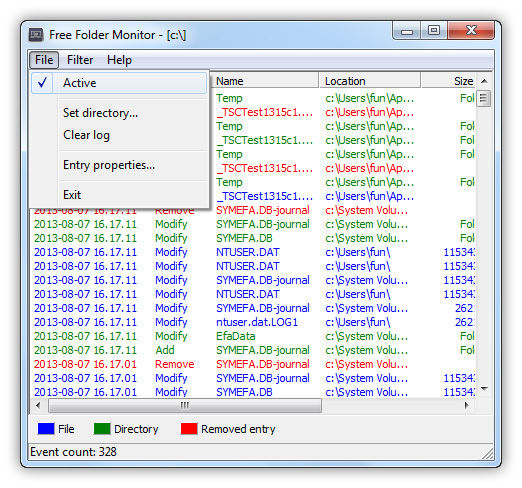Choose Set directory... from File menu
Image resolution: width=522 pixels, height=488 pixels.
(x=119, y=113)
